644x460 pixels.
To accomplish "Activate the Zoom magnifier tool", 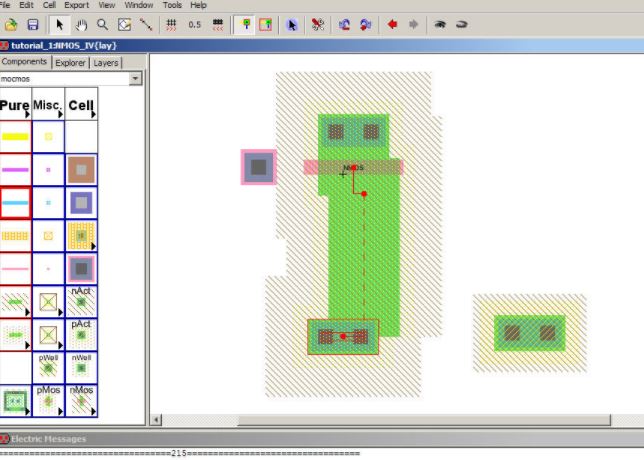I will coord(103,24).
